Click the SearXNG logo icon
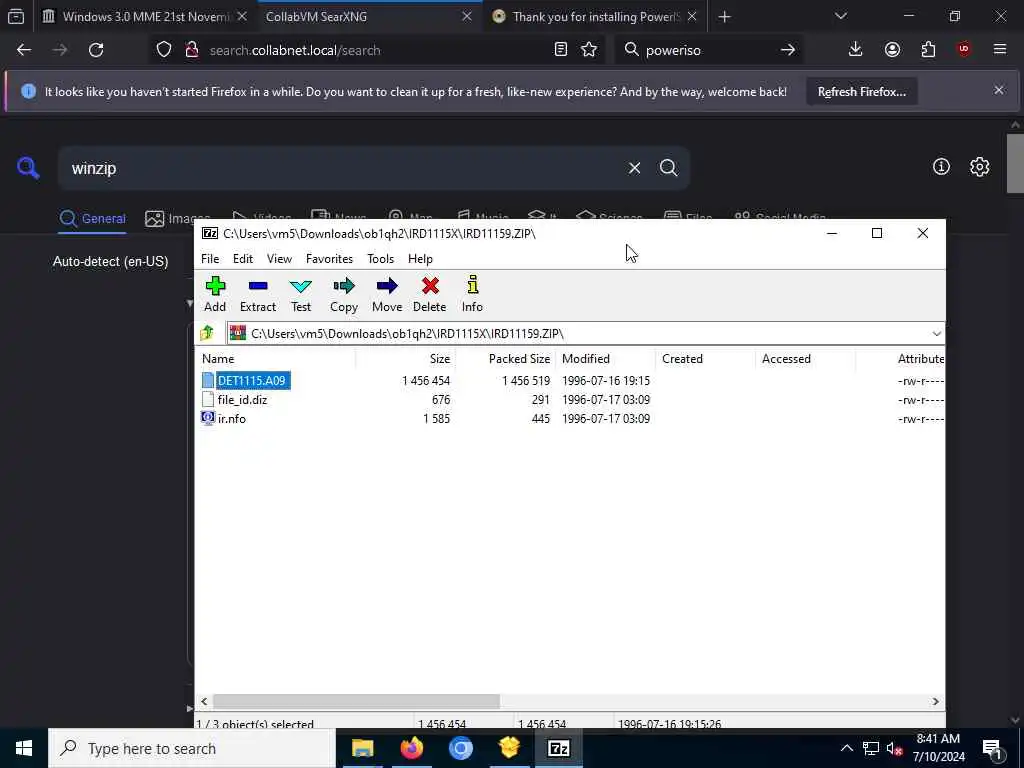This screenshot has width=1024, height=768. tap(28, 168)
